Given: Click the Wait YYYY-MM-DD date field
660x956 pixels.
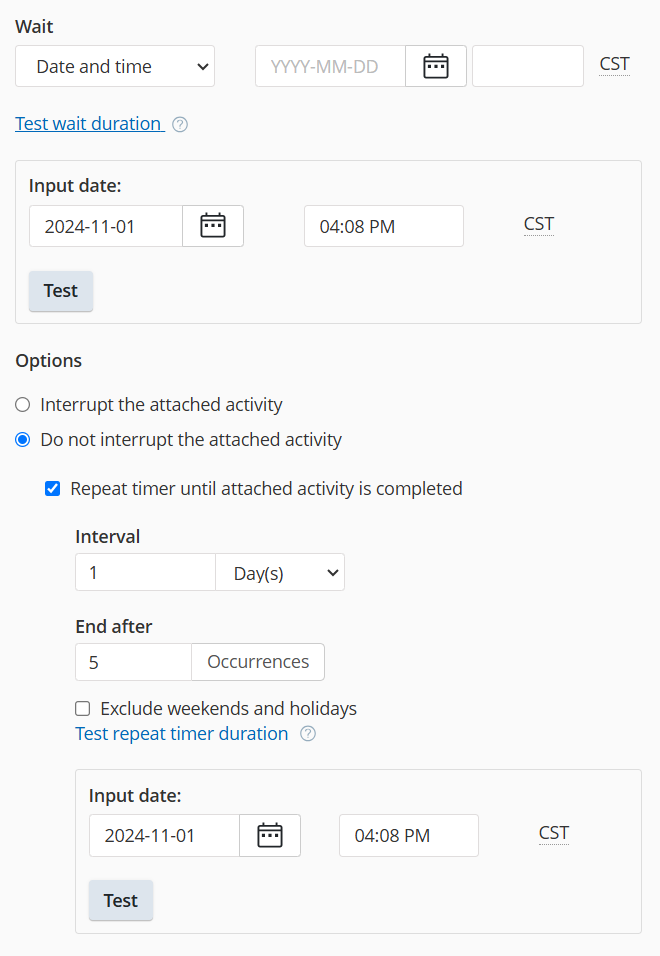Looking at the screenshot, I should point(330,67).
